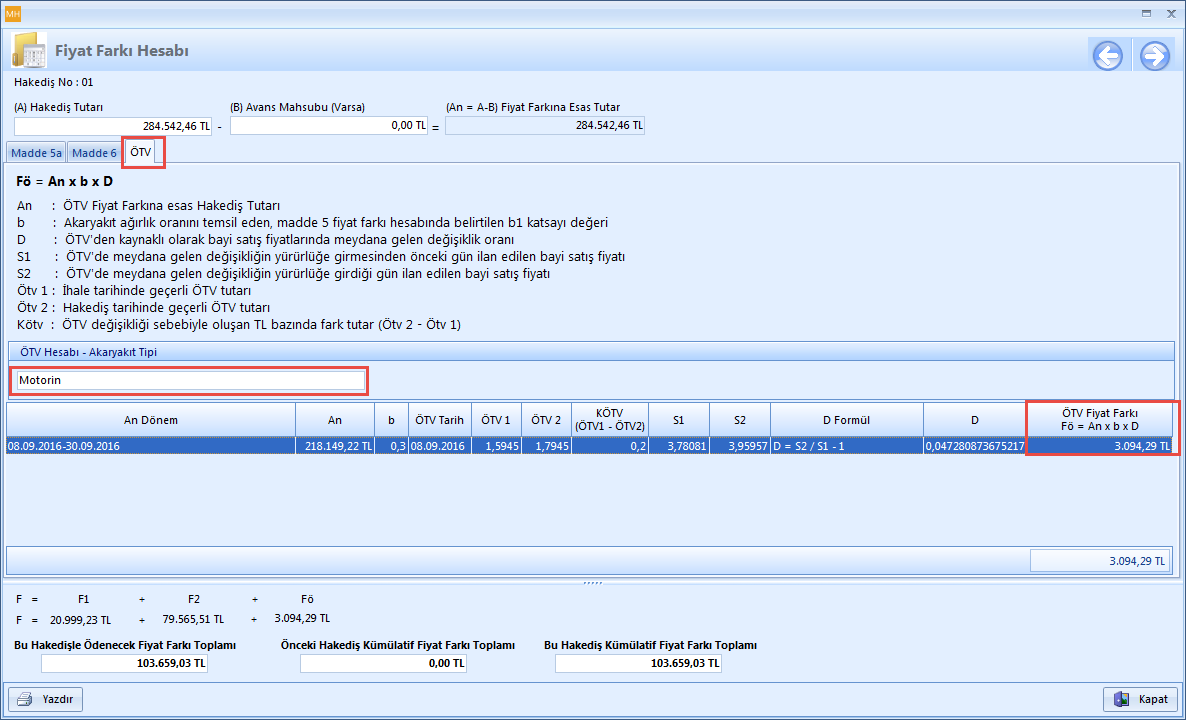Image resolution: width=1186 pixels, height=720 pixels.
Task: Click the Fiyat Farkı Hesabı calculator icon
Action: coord(28,51)
